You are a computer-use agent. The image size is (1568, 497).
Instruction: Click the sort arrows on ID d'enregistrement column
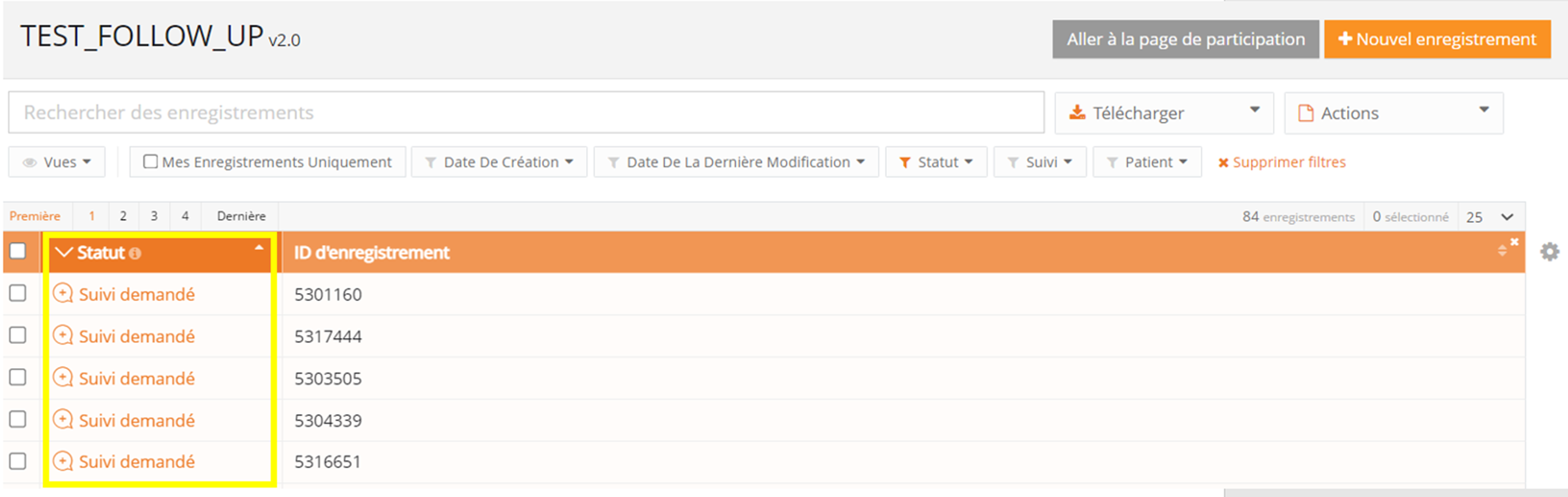coord(1501,251)
